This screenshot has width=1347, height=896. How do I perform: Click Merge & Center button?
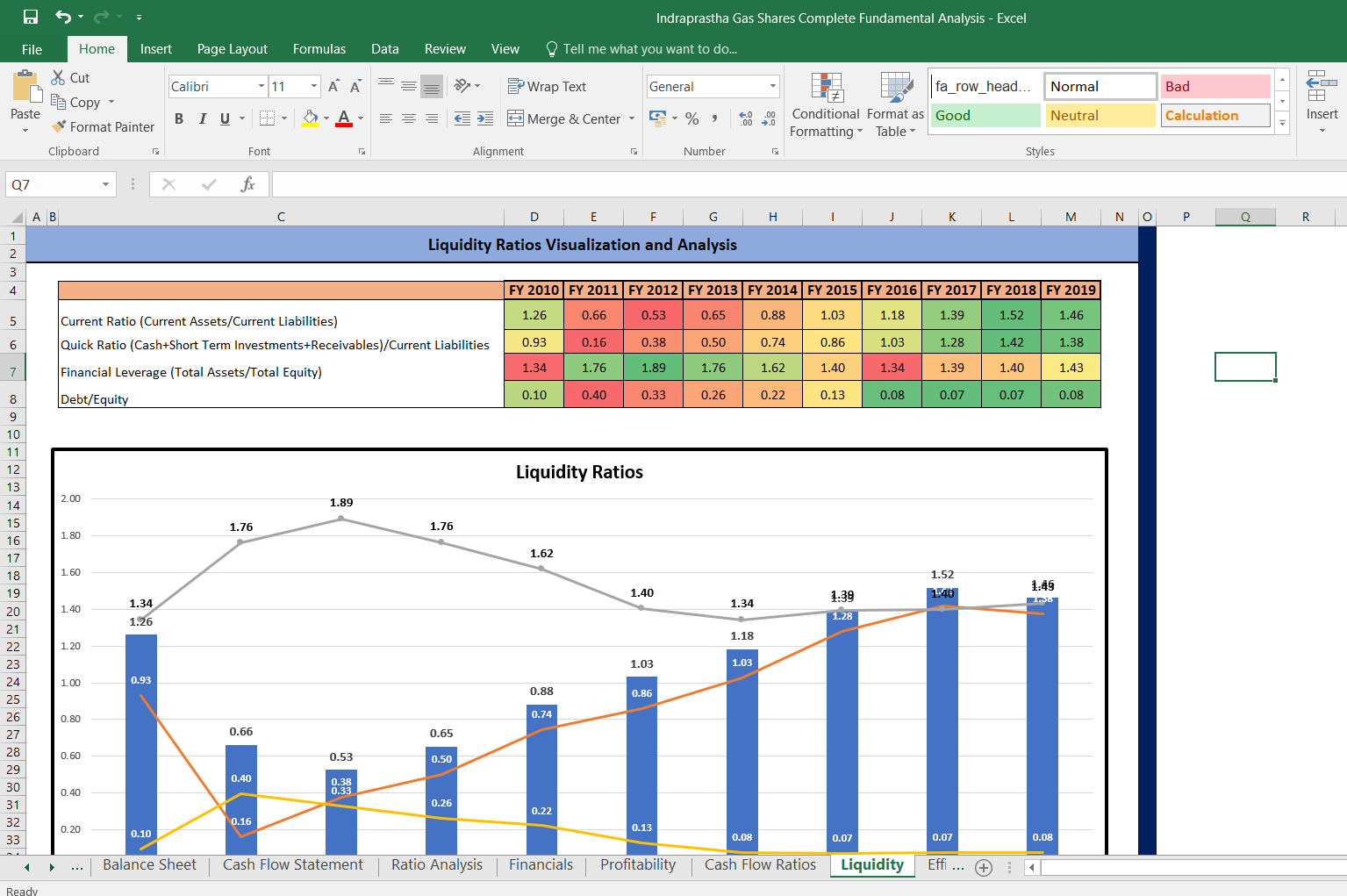(564, 118)
